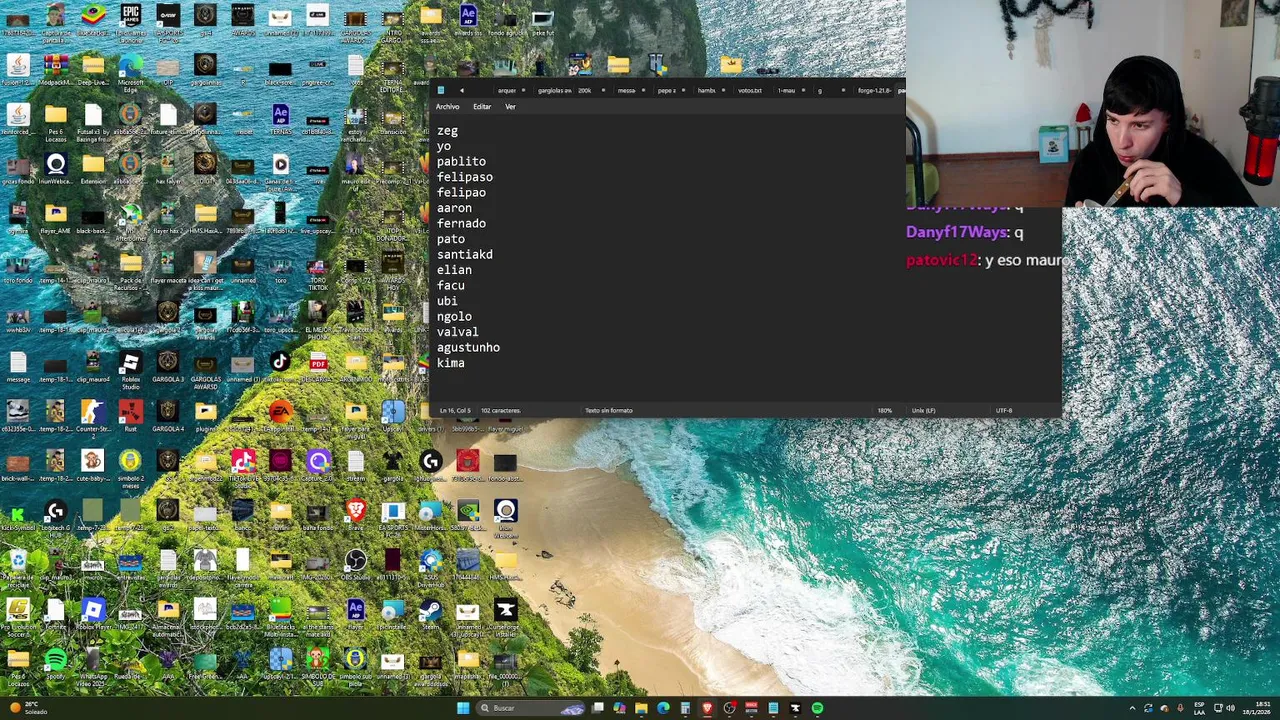Open the GARGOLA 4 desktop image
Image resolution: width=1280 pixels, height=720 pixels.
167,416
